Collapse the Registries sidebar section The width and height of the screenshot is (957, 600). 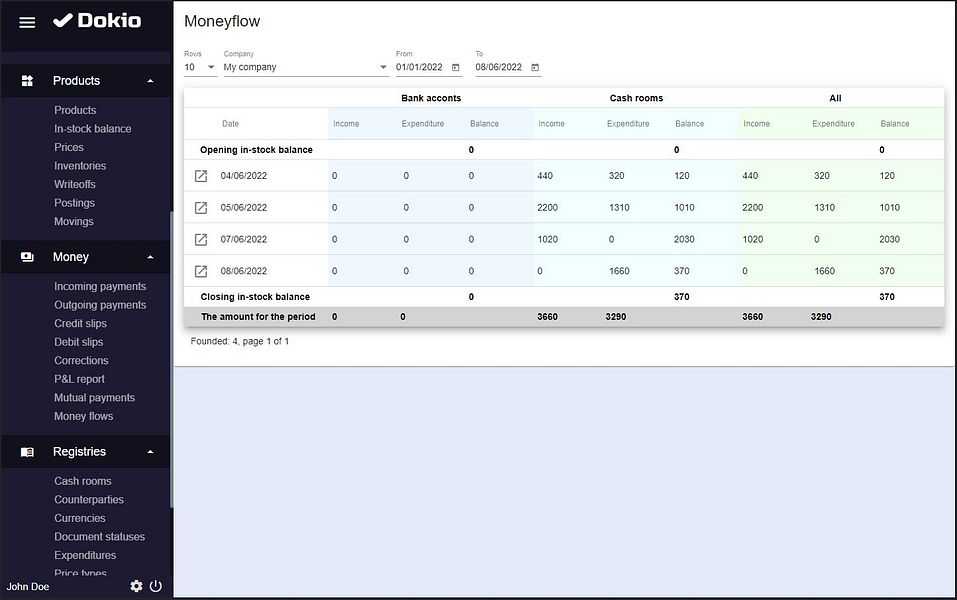[150, 452]
